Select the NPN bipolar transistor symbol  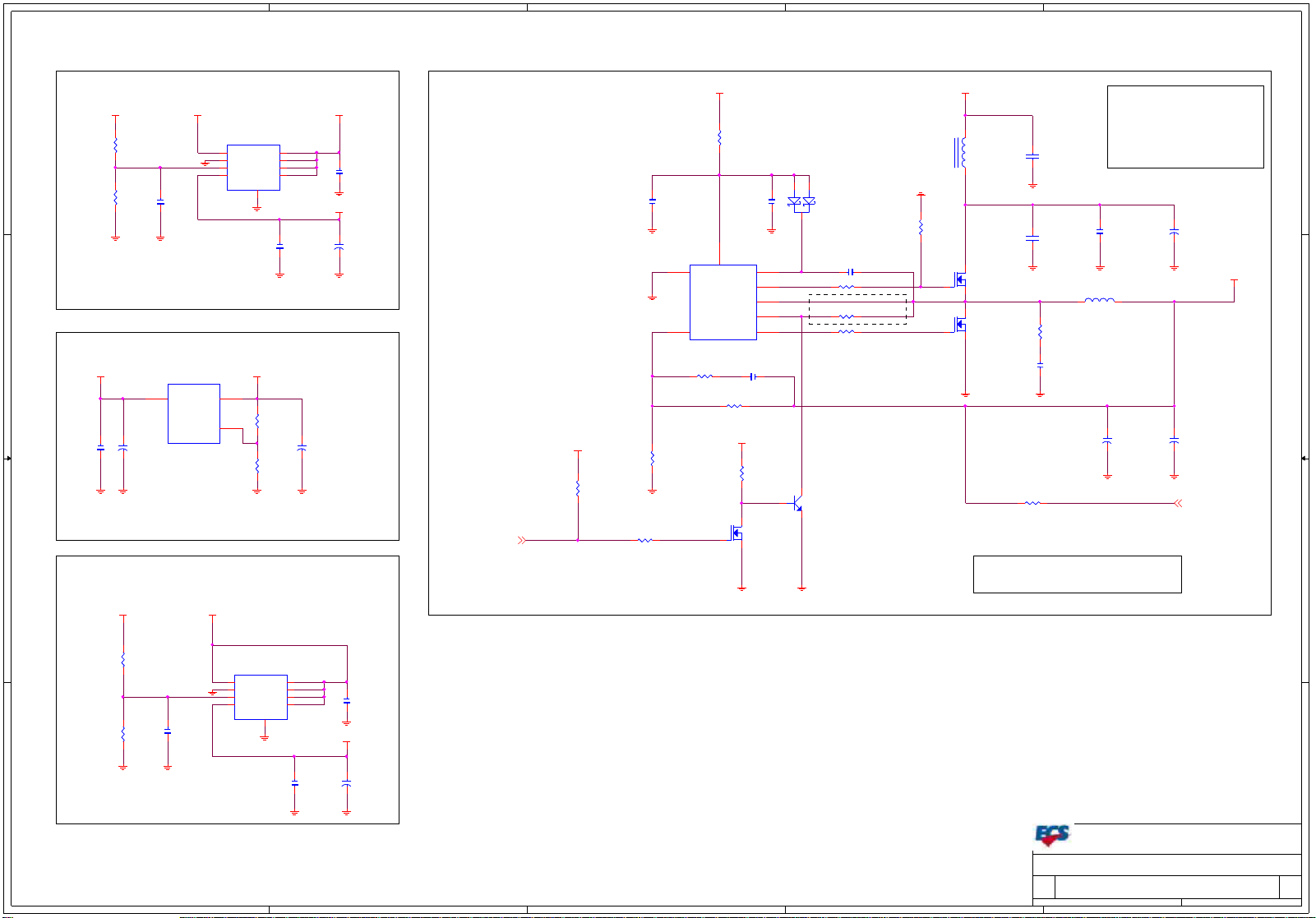pos(797,503)
